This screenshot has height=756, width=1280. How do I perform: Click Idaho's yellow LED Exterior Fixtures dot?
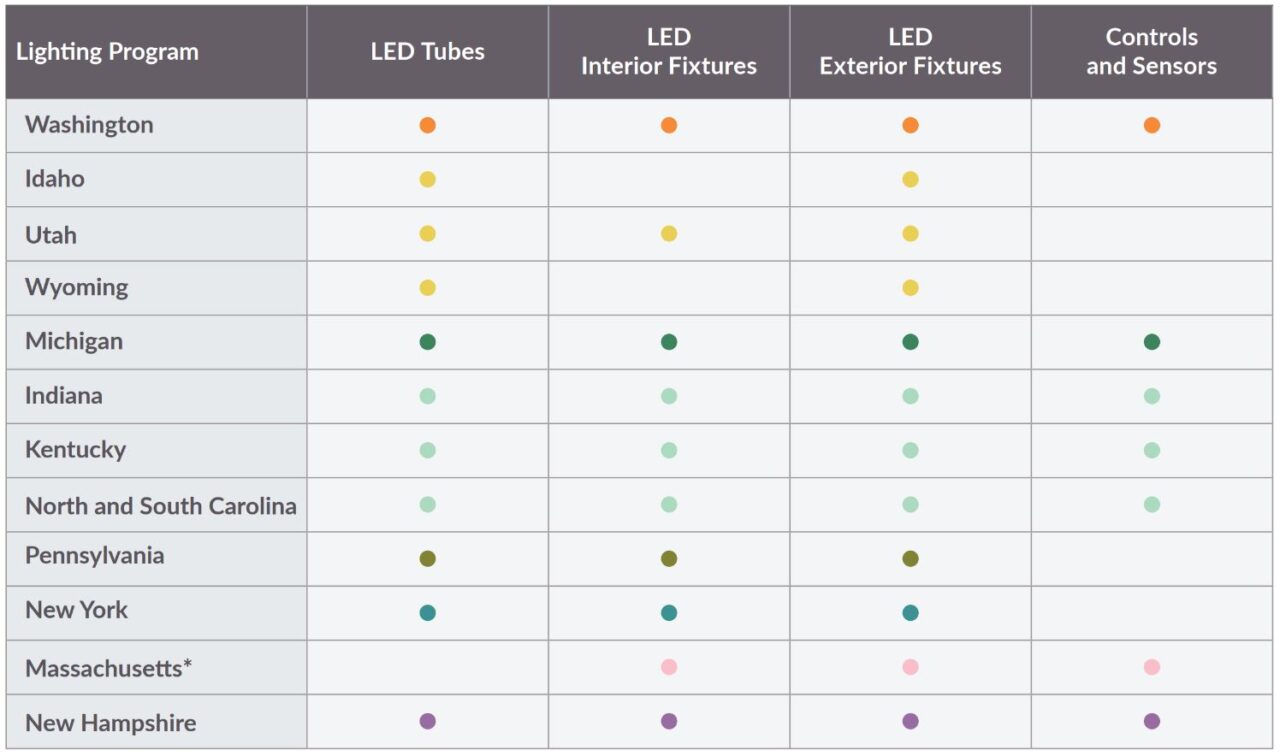910,180
